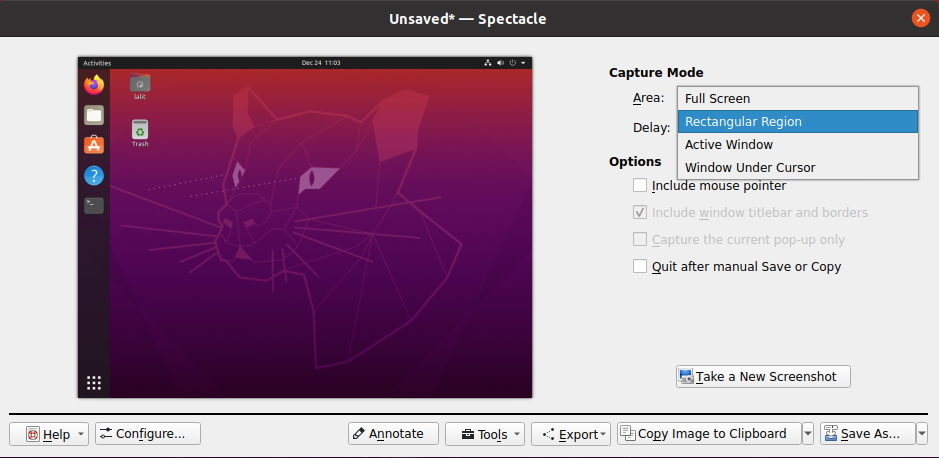
Task: Choose Rectangular Region capture mode
Action: 798,122
